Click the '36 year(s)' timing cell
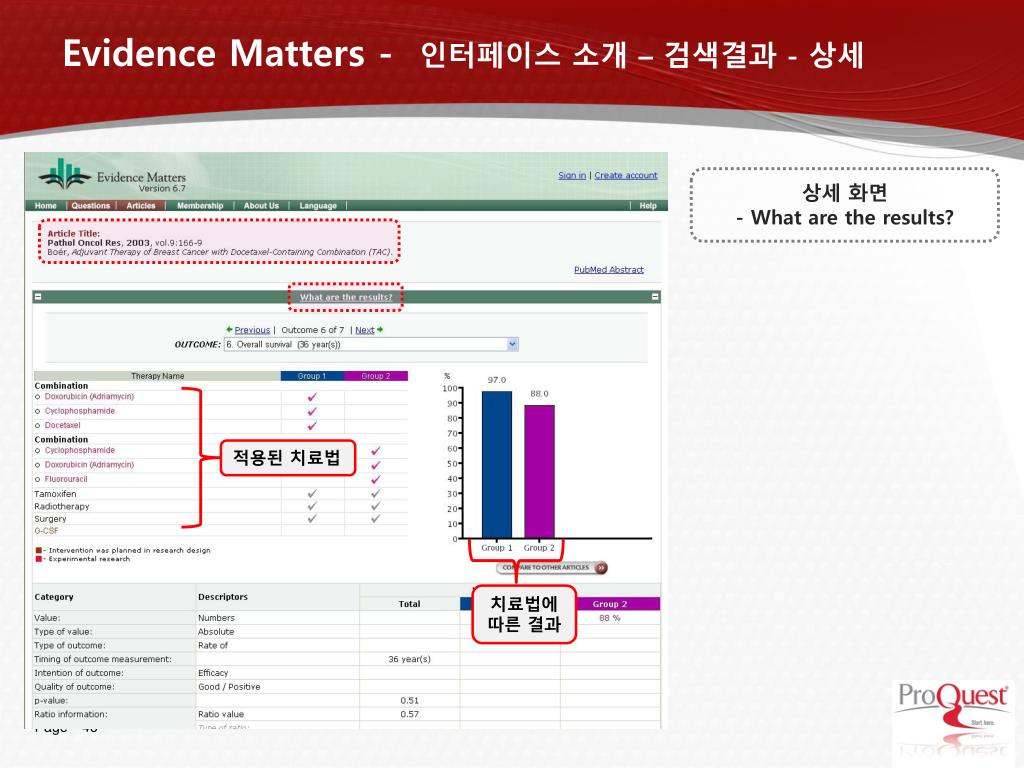The image size is (1024, 768). (409, 659)
